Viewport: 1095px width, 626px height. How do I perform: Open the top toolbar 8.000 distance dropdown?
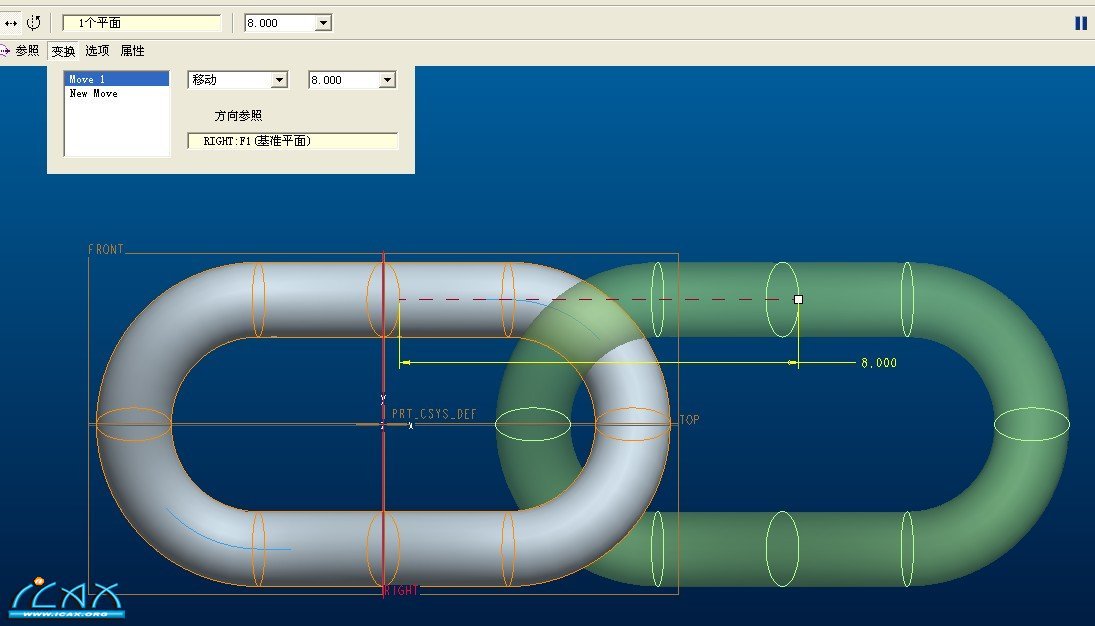coord(322,23)
